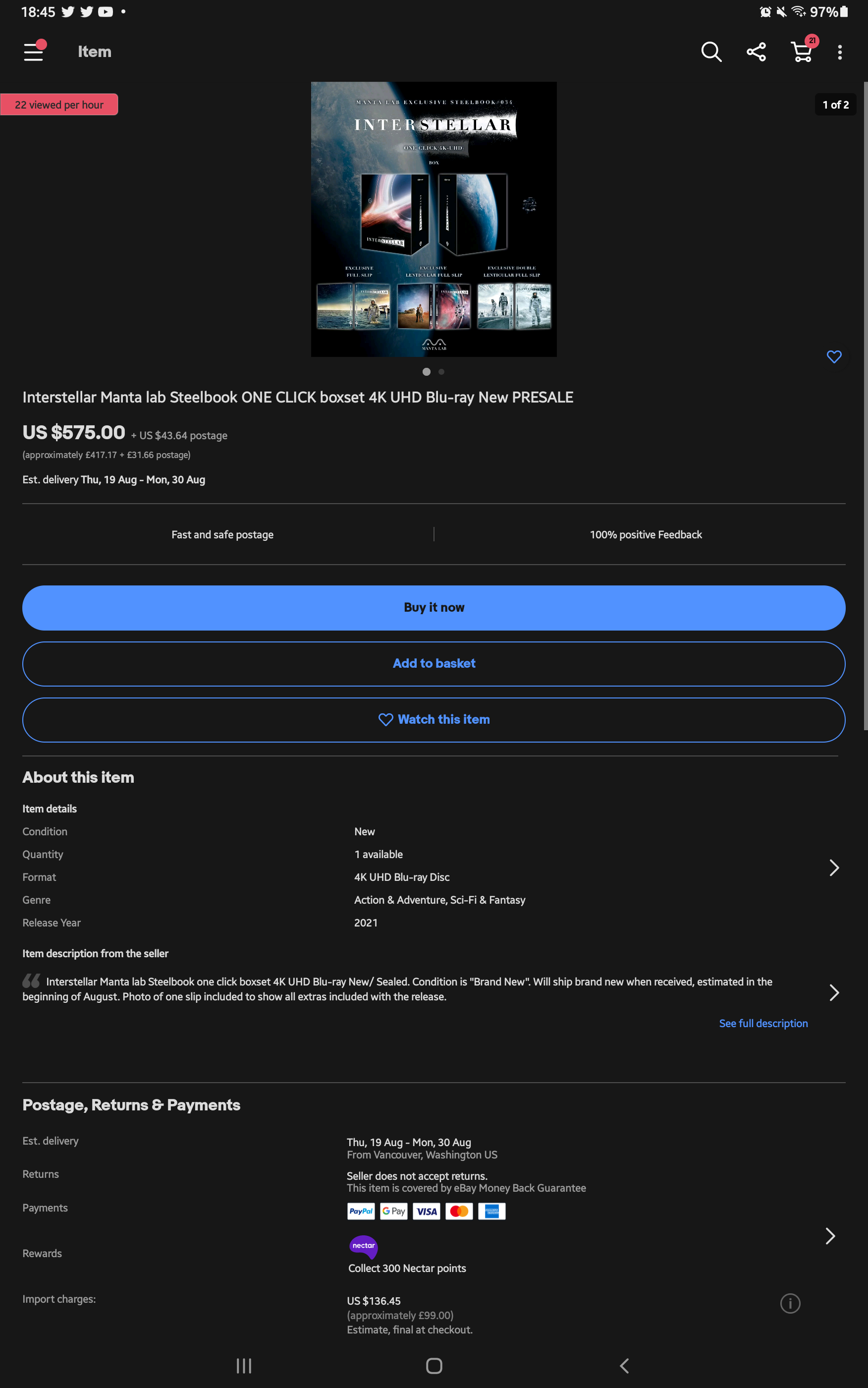The image size is (868, 1388).
Task: Tap the Android home button
Action: [434, 1366]
